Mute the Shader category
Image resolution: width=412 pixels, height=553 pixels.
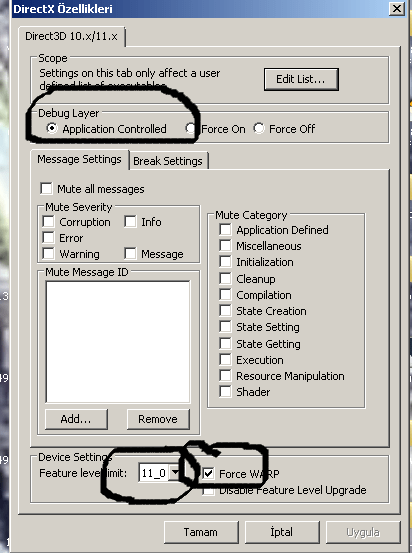[x=225, y=392]
